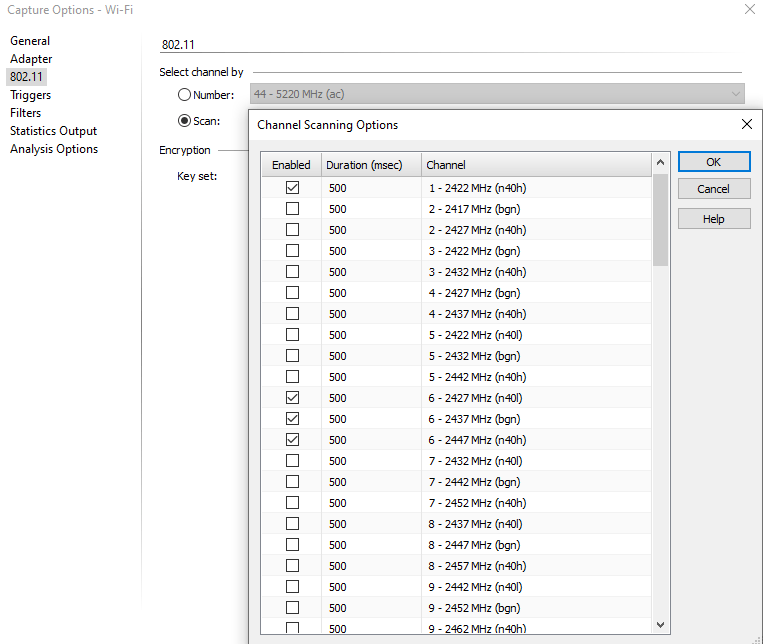763x644 pixels.
Task: Open the General options page
Action: [x=30, y=41]
